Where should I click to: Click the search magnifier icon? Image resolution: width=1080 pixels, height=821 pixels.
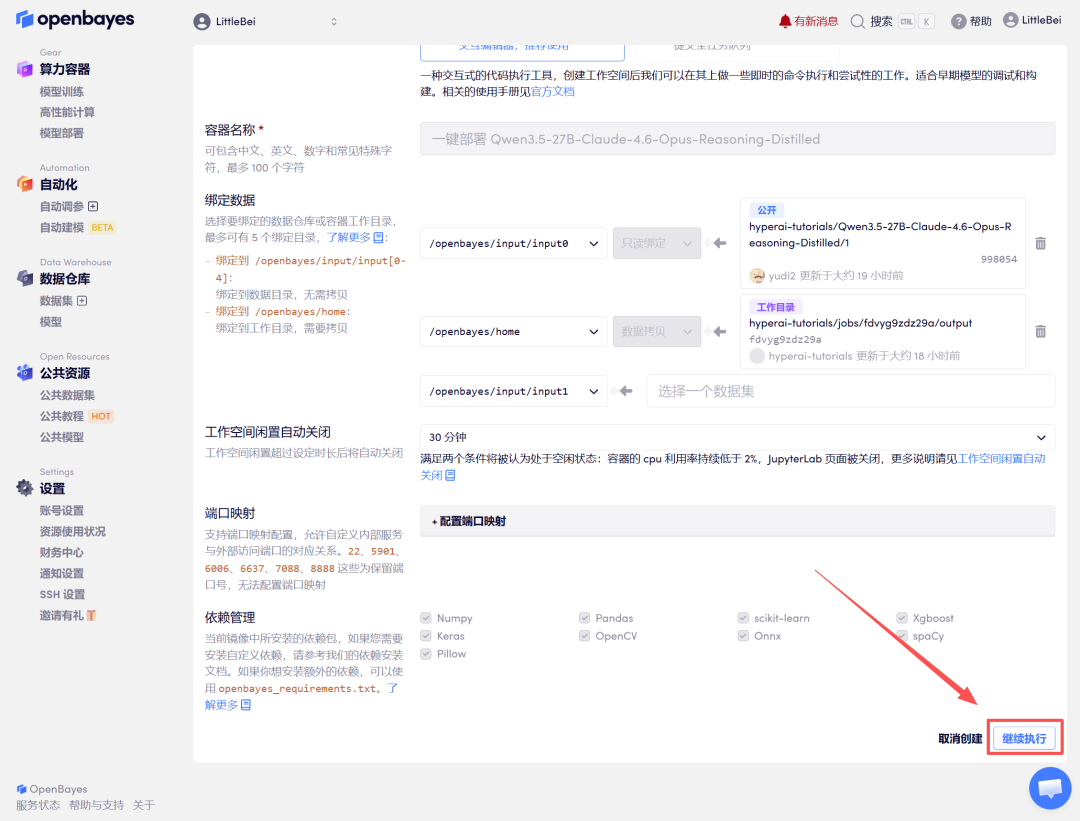tap(858, 21)
